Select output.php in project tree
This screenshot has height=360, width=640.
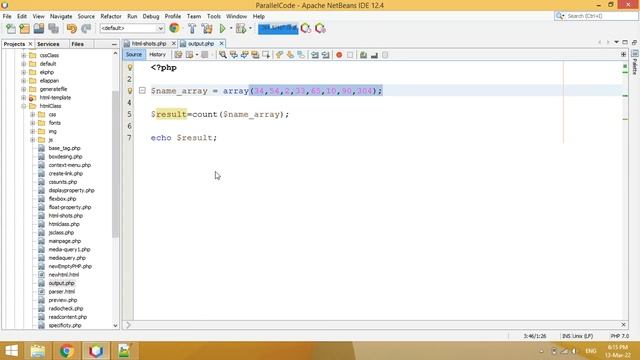coord(61,283)
